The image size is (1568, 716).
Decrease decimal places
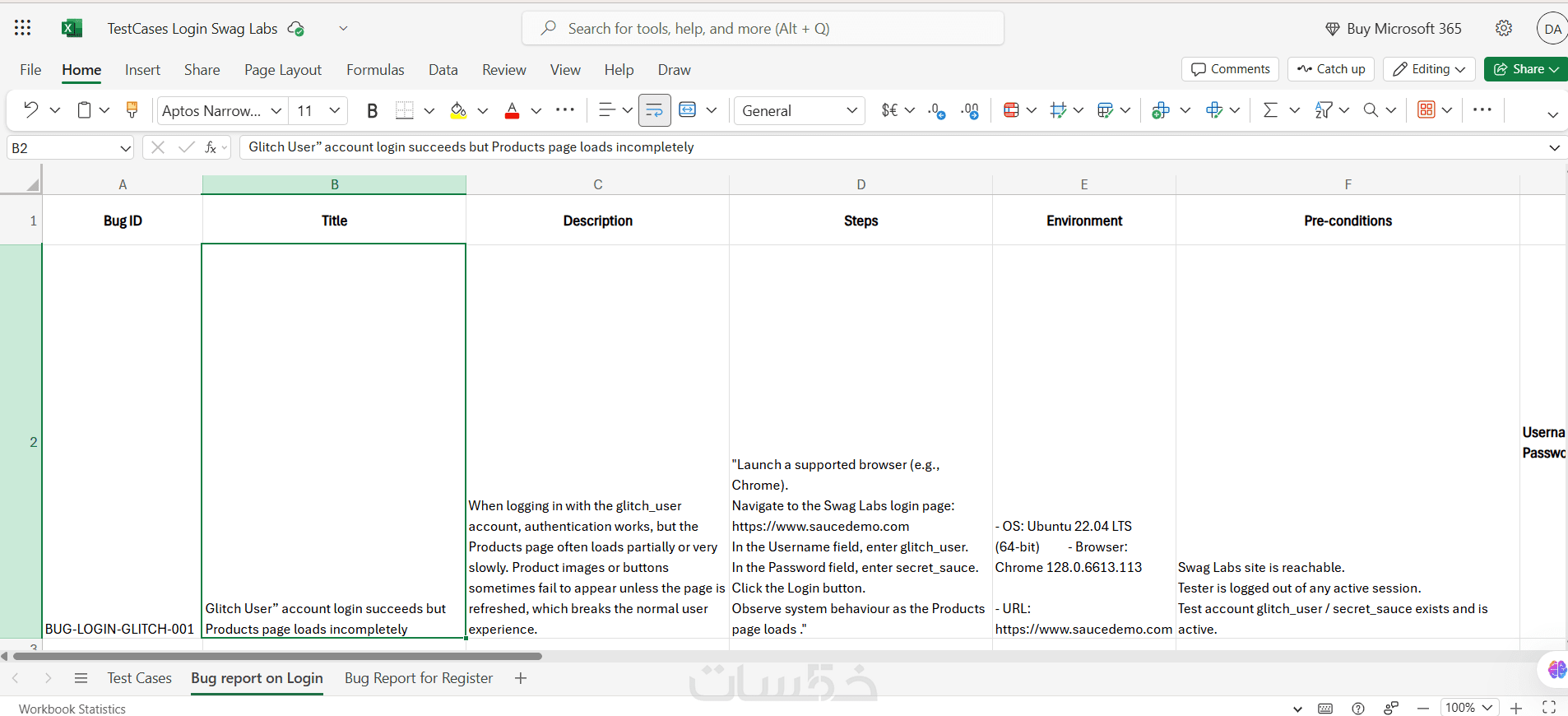[x=937, y=110]
